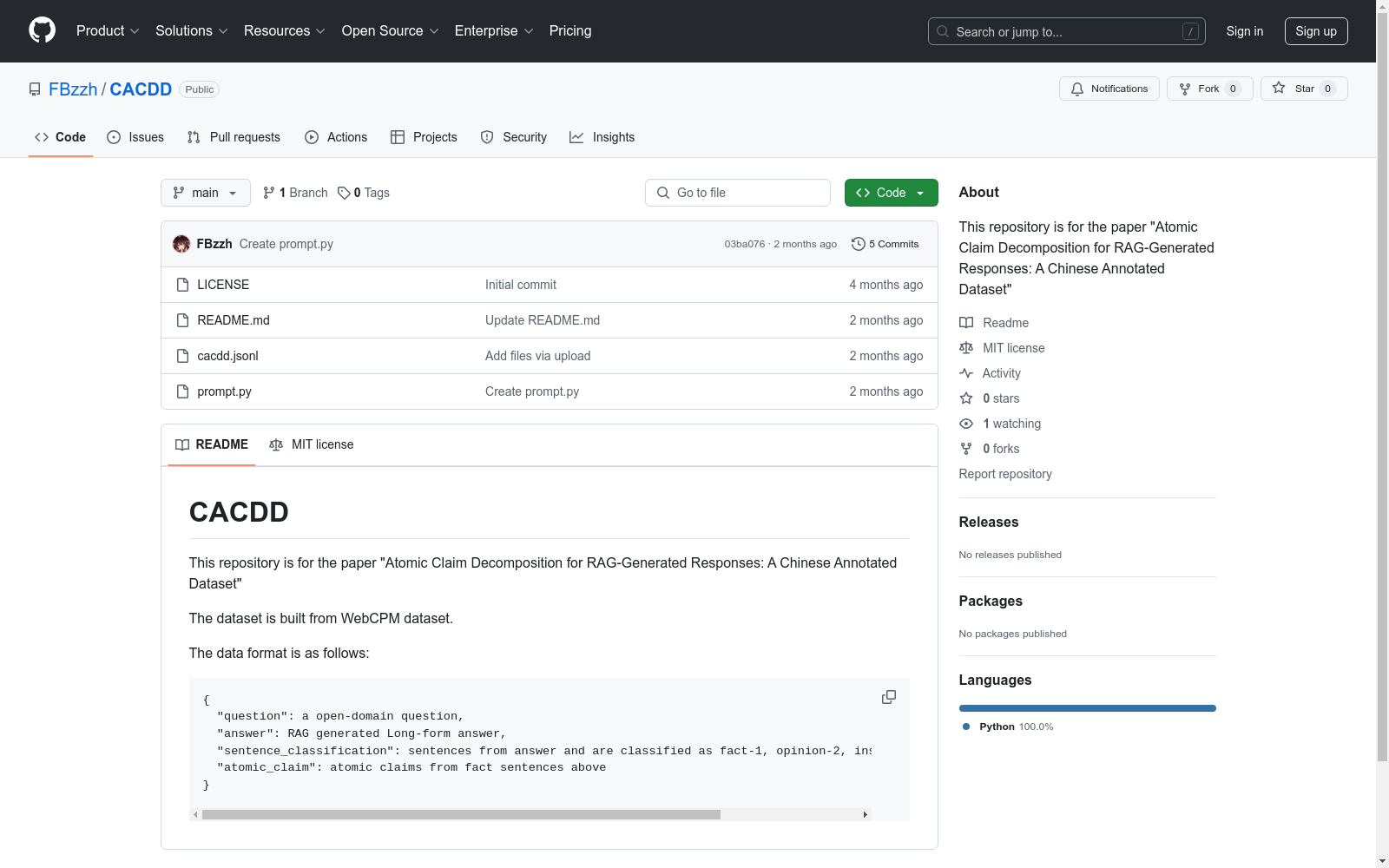
Task: Click the bell icon in Notifications
Action: tap(1077, 89)
